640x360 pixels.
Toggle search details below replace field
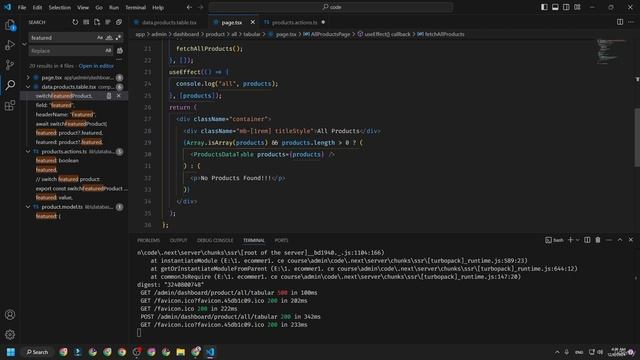(119, 60)
